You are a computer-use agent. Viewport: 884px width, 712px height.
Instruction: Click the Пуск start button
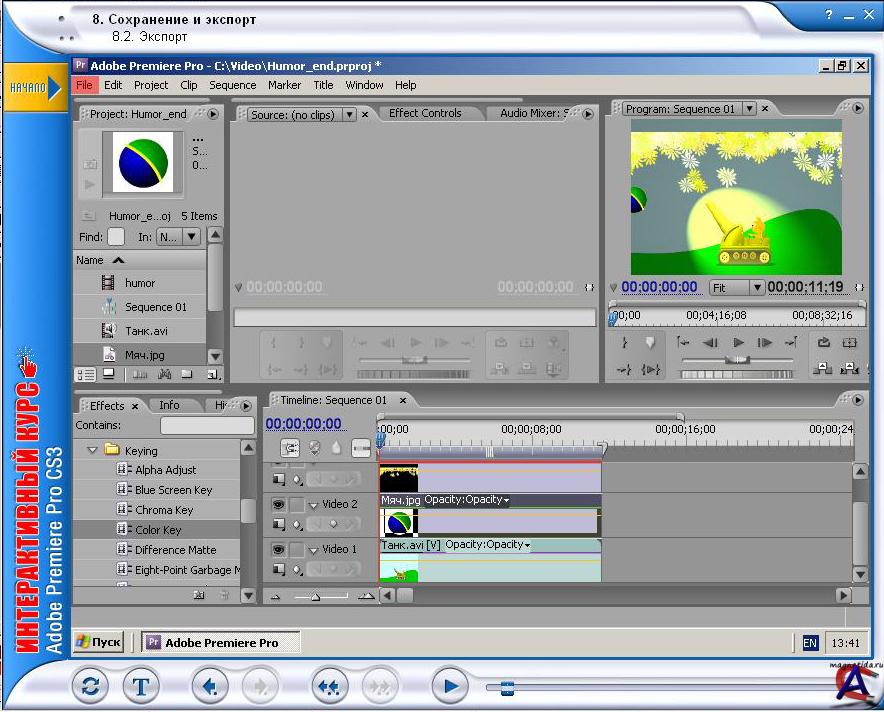98,642
